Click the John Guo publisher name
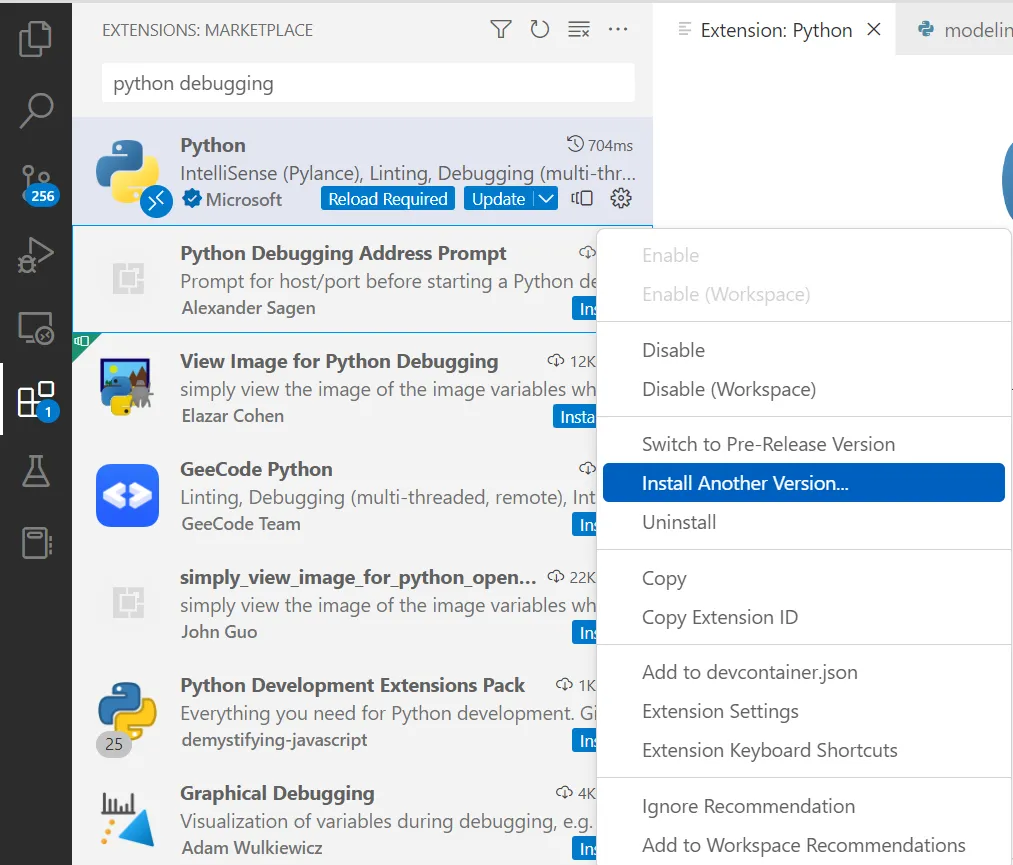Screen dimensions: 1013x865 coord(219,632)
